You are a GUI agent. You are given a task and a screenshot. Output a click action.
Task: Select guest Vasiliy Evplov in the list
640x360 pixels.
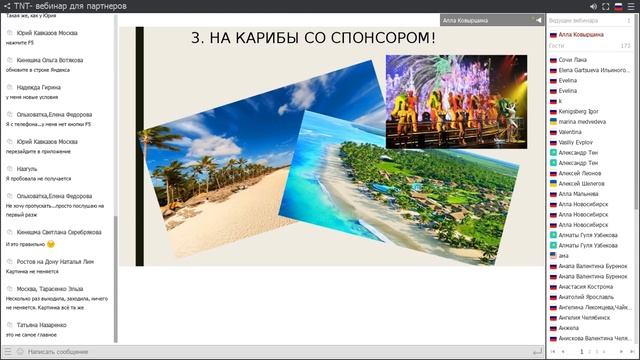coord(576,142)
